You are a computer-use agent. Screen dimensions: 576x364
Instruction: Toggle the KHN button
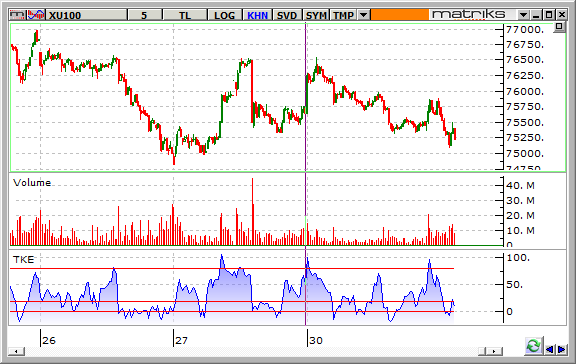(257, 15)
